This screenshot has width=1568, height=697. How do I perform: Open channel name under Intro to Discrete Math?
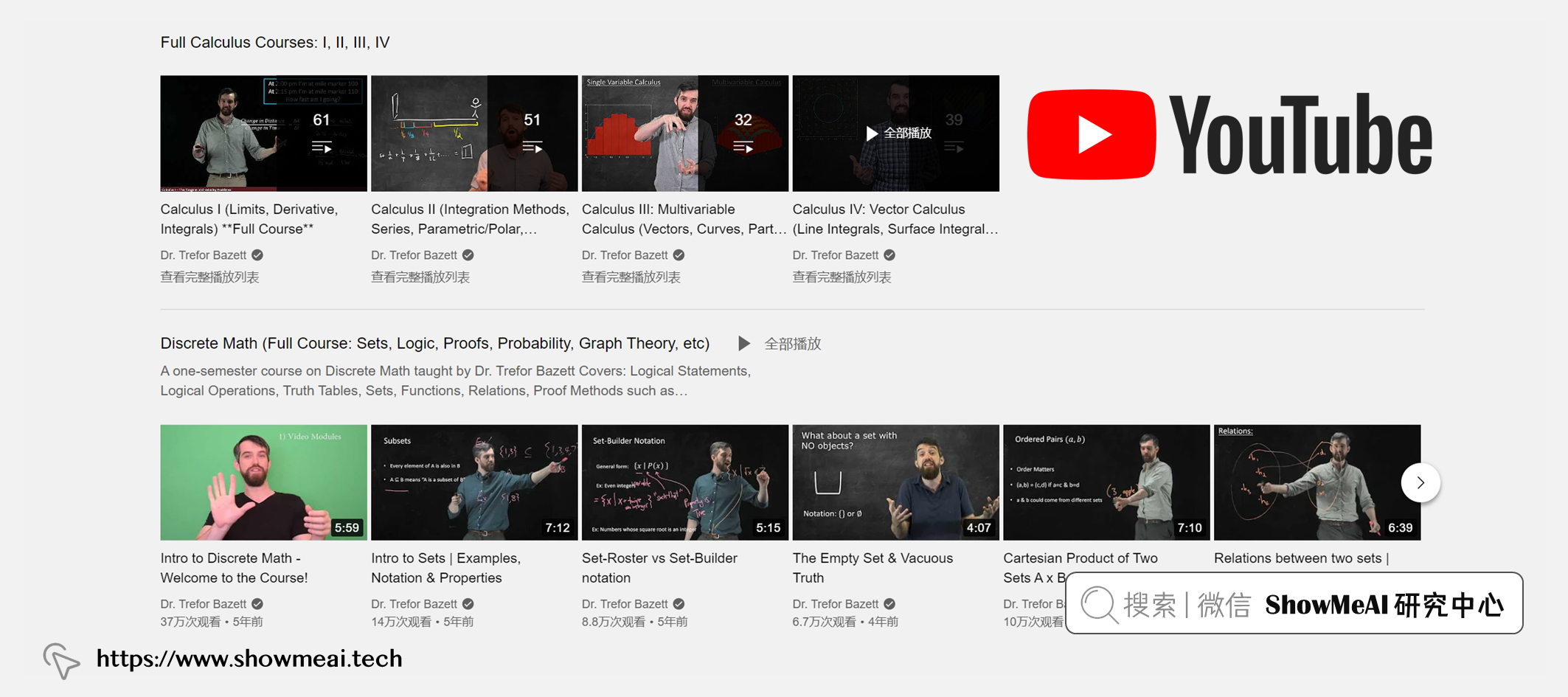pos(204,604)
